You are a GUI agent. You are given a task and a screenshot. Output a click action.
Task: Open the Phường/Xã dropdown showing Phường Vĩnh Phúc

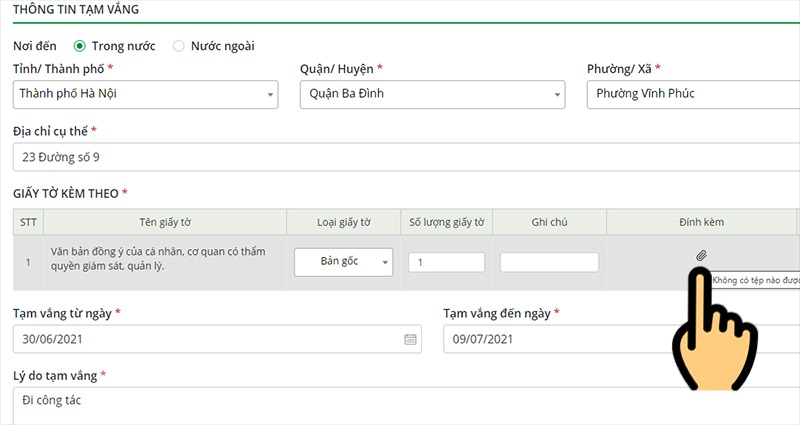(x=693, y=94)
